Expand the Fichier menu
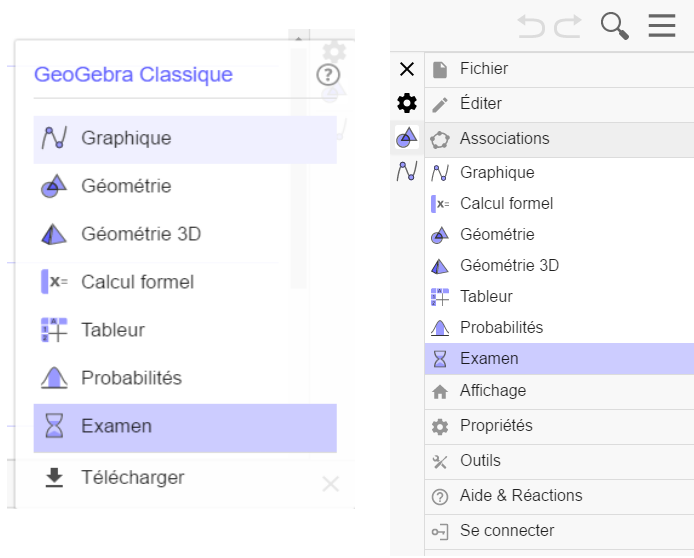 [559, 69]
